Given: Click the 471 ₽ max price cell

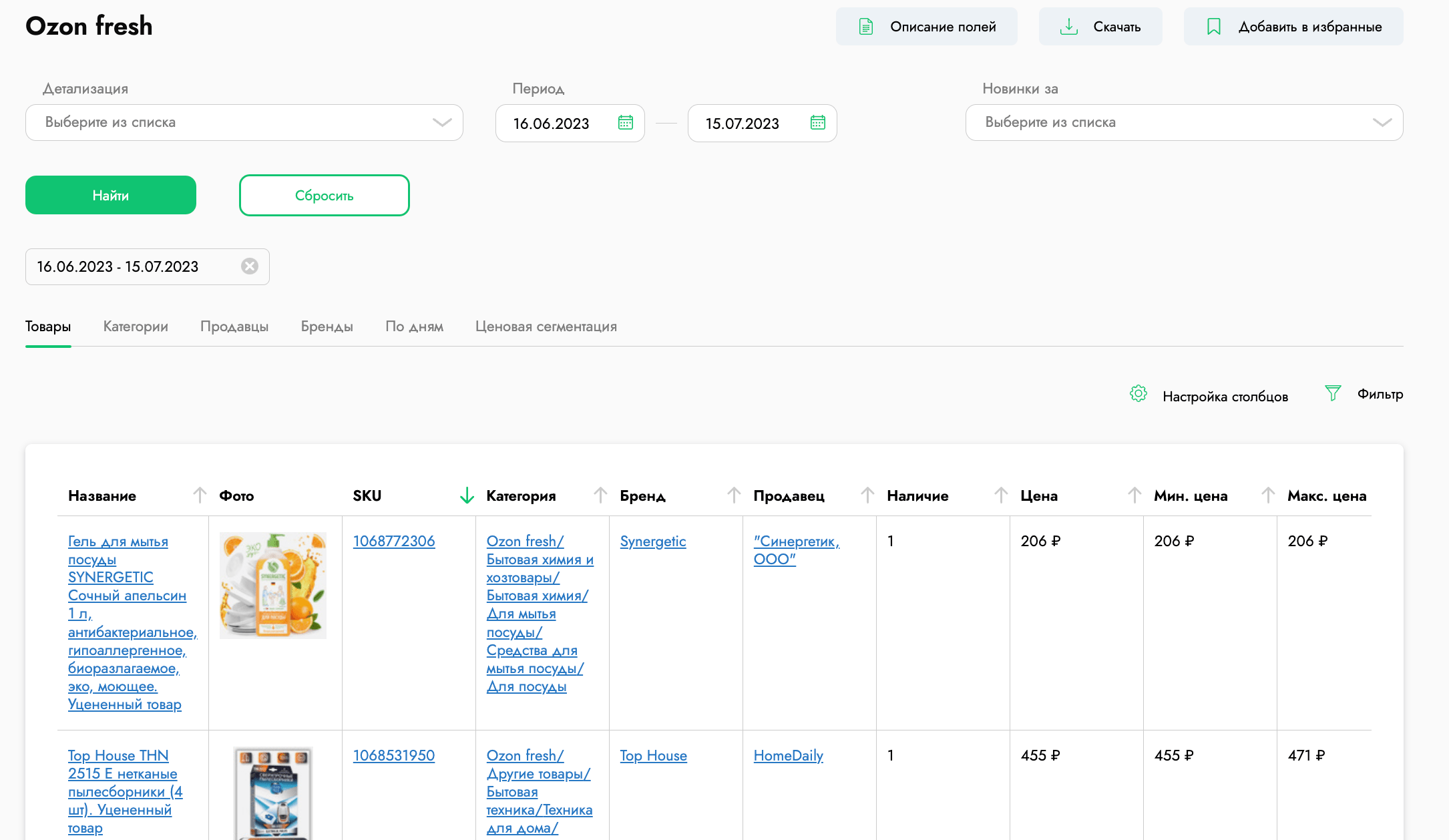Looking at the screenshot, I should coord(1307,755).
